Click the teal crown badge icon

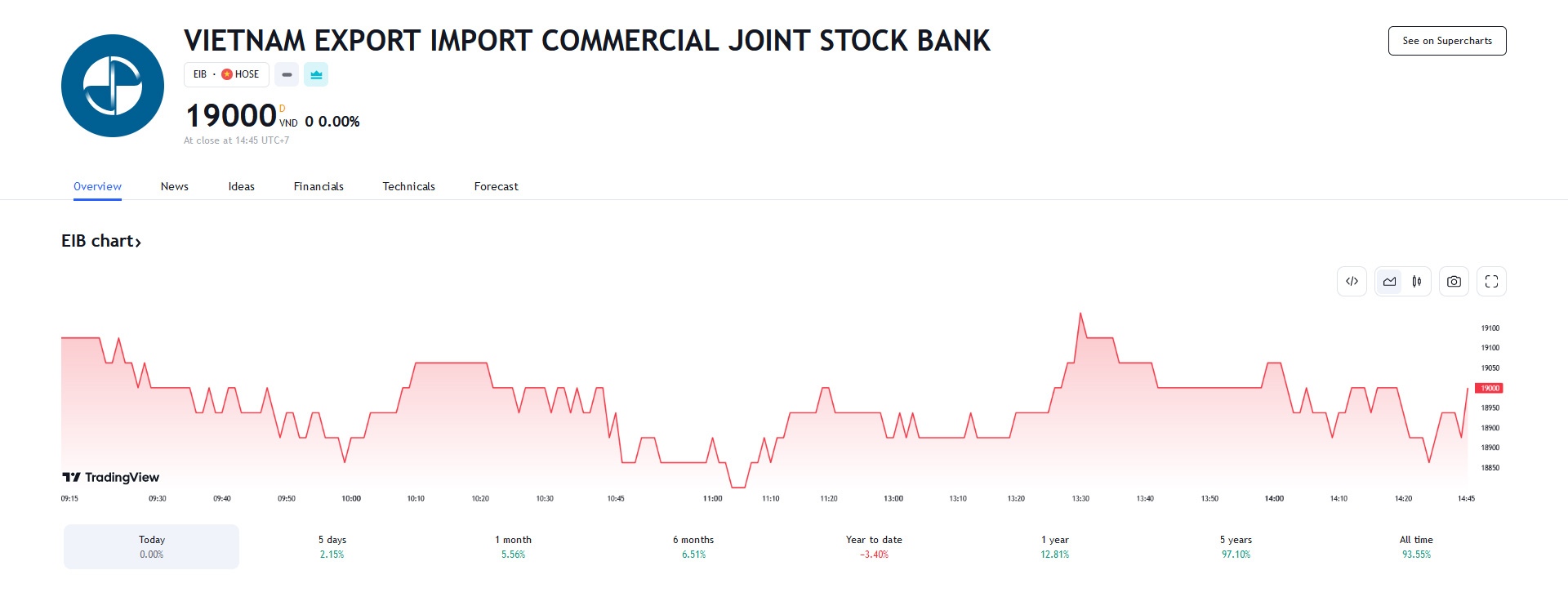tap(316, 74)
